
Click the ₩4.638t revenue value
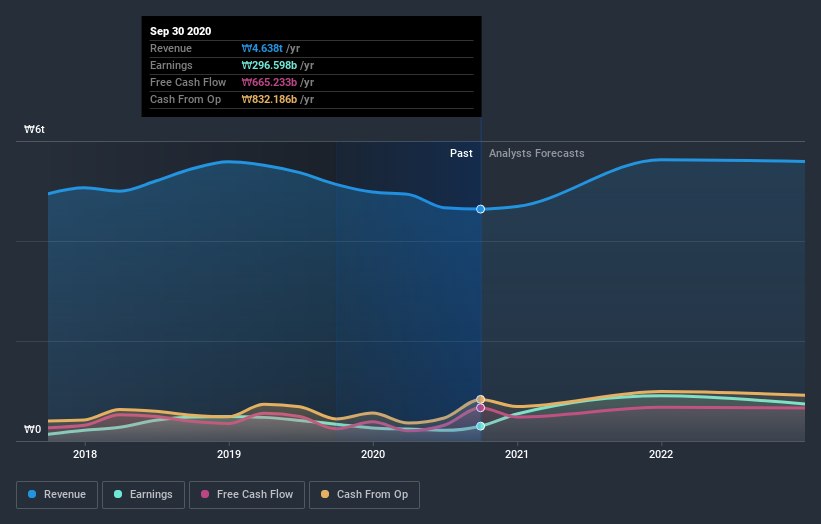click(x=262, y=48)
